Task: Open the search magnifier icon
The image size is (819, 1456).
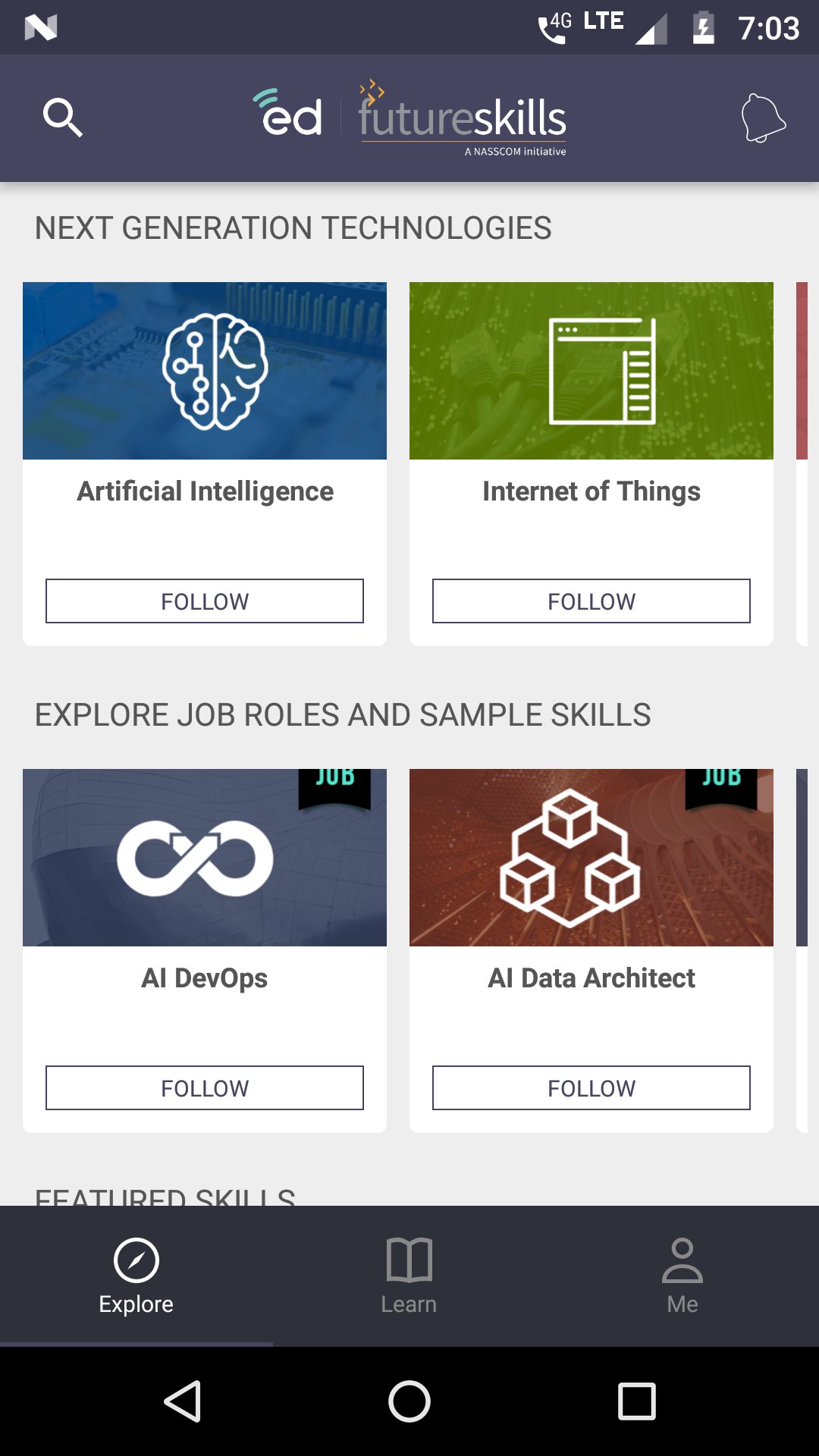Action: (x=63, y=118)
